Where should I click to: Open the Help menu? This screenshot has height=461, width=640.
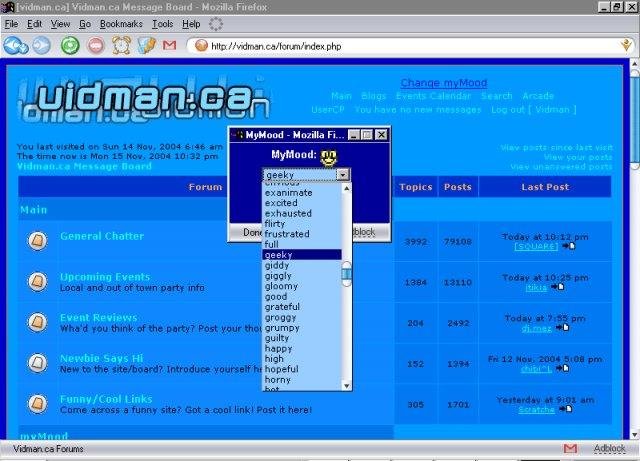(x=191, y=24)
